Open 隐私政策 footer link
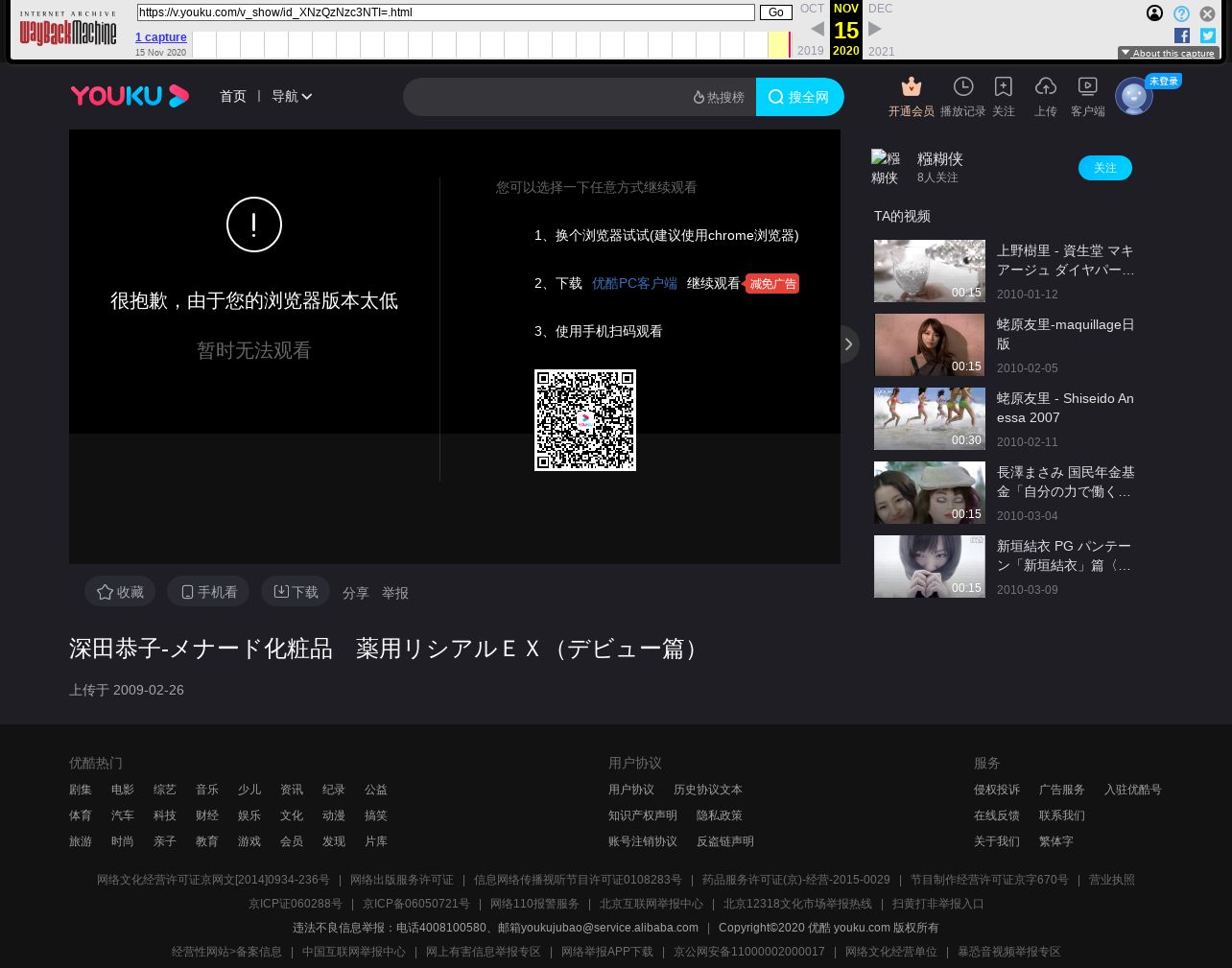The width and height of the screenshot is (1232, 968). coord(720,815)
